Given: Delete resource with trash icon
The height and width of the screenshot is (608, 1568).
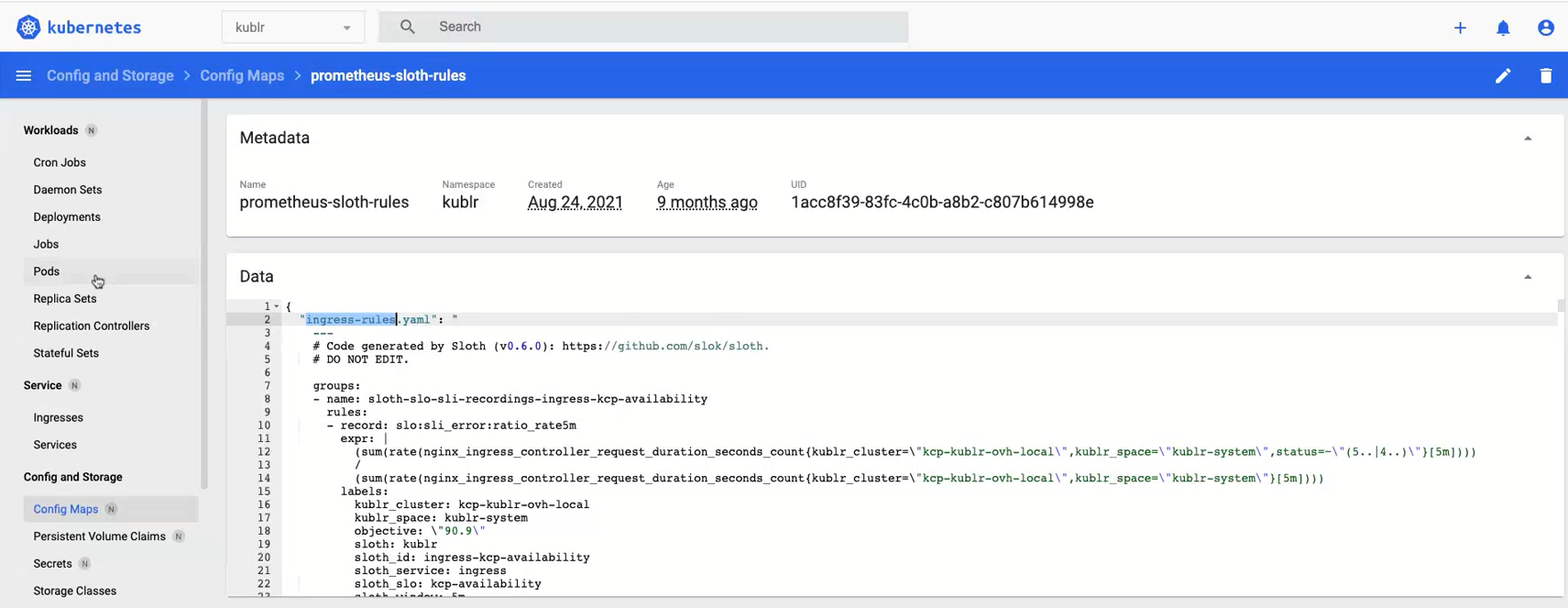Looking at the screenshot, I should click(x=1545, y=75).
